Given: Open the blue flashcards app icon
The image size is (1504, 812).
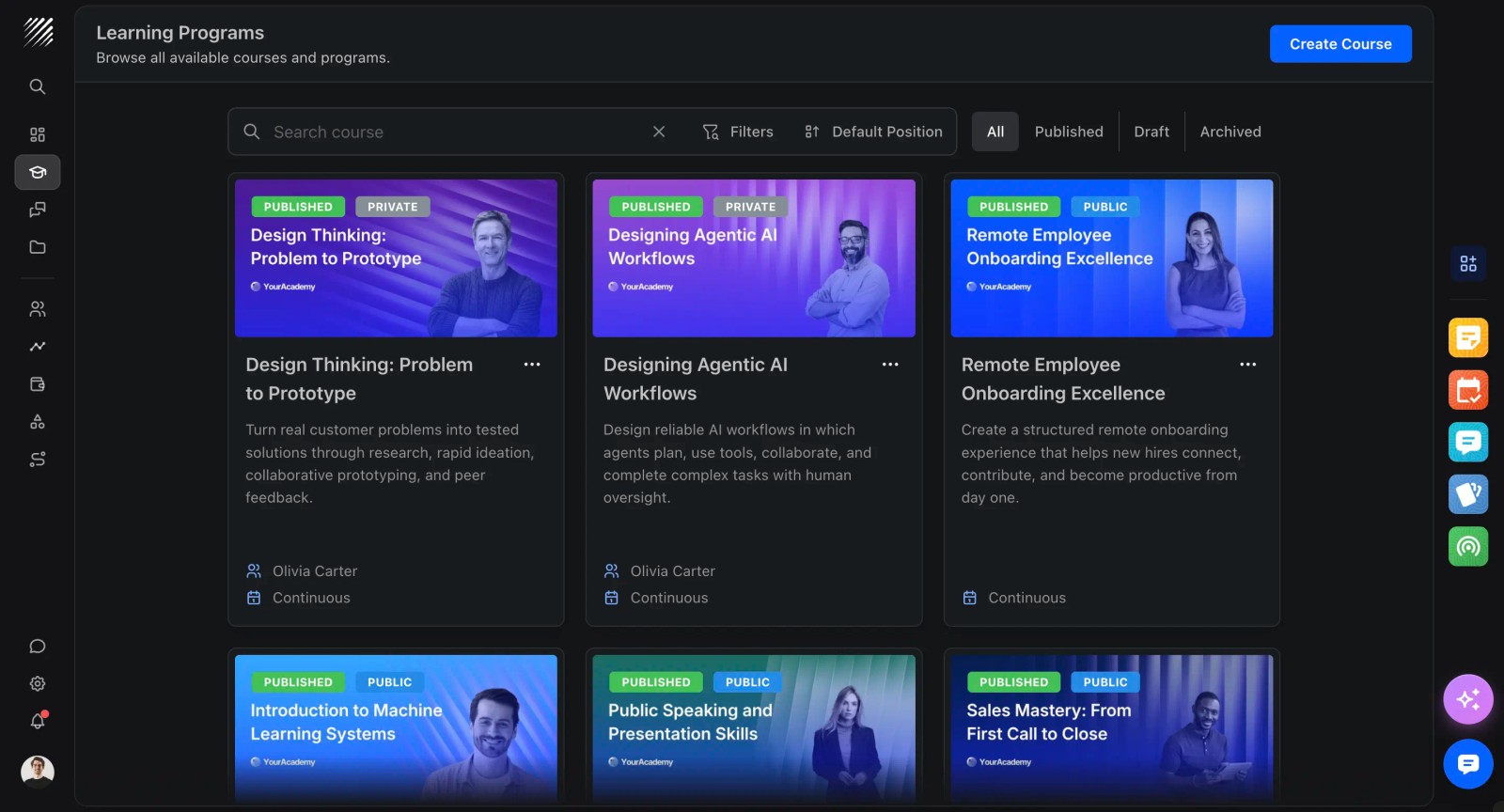Looking at the screenshot, I should 1468,494.
